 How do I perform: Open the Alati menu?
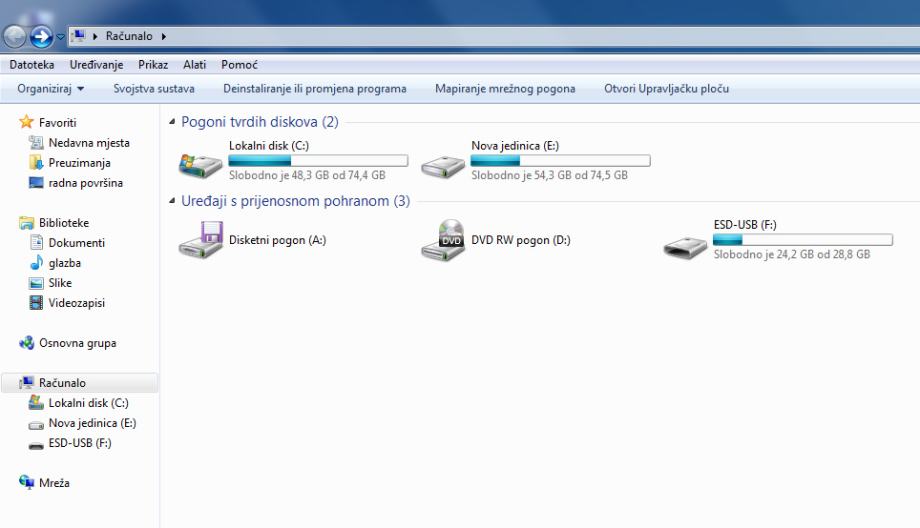coord(194,65)
